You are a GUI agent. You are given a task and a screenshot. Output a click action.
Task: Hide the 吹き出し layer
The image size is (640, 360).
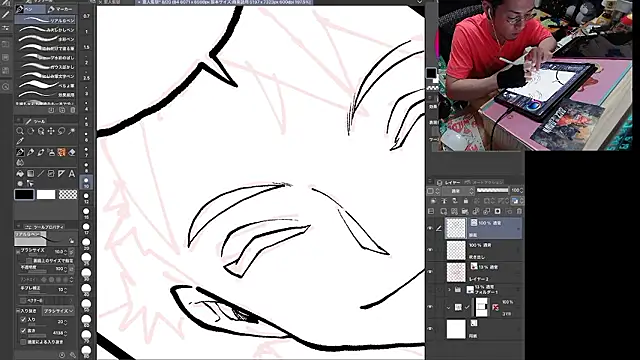click(x=430, y=250)
